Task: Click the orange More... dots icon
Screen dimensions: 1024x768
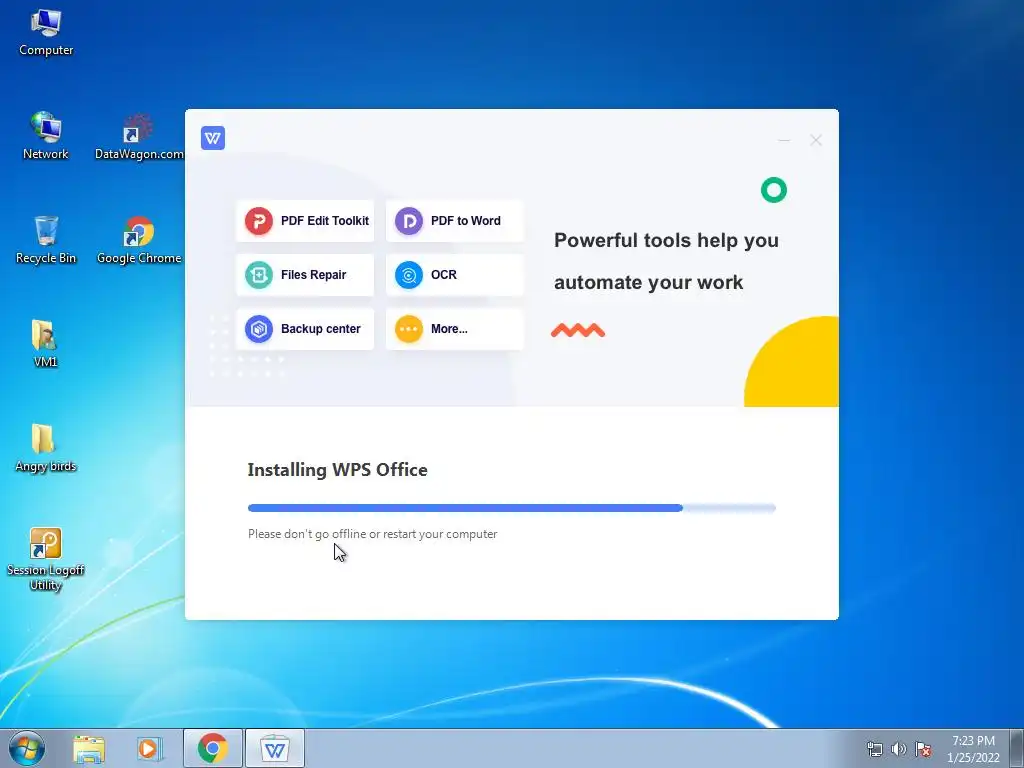Action: (409, 329)
